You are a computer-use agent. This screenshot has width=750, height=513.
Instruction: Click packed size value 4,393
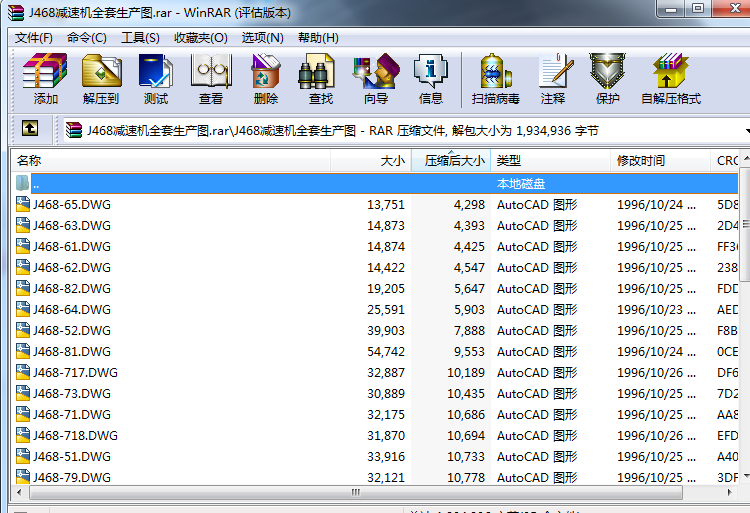click(469, 225)
